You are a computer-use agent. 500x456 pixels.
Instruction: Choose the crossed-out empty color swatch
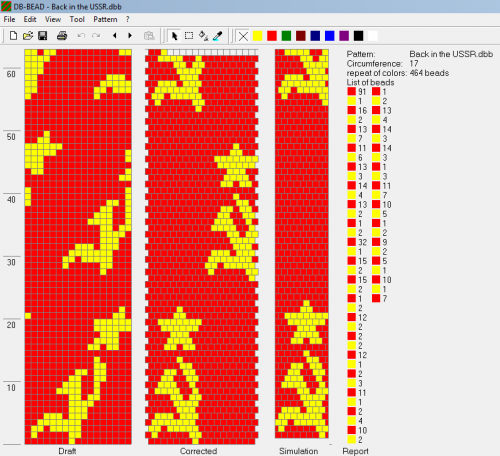243,36
